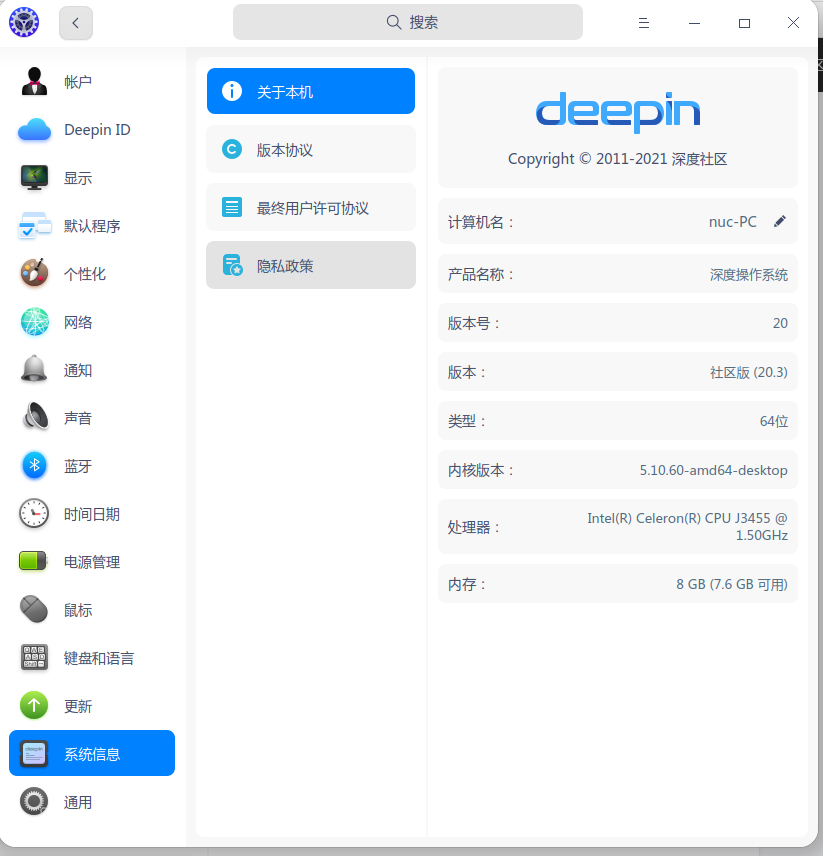Open Network settings

click(77, 321)
